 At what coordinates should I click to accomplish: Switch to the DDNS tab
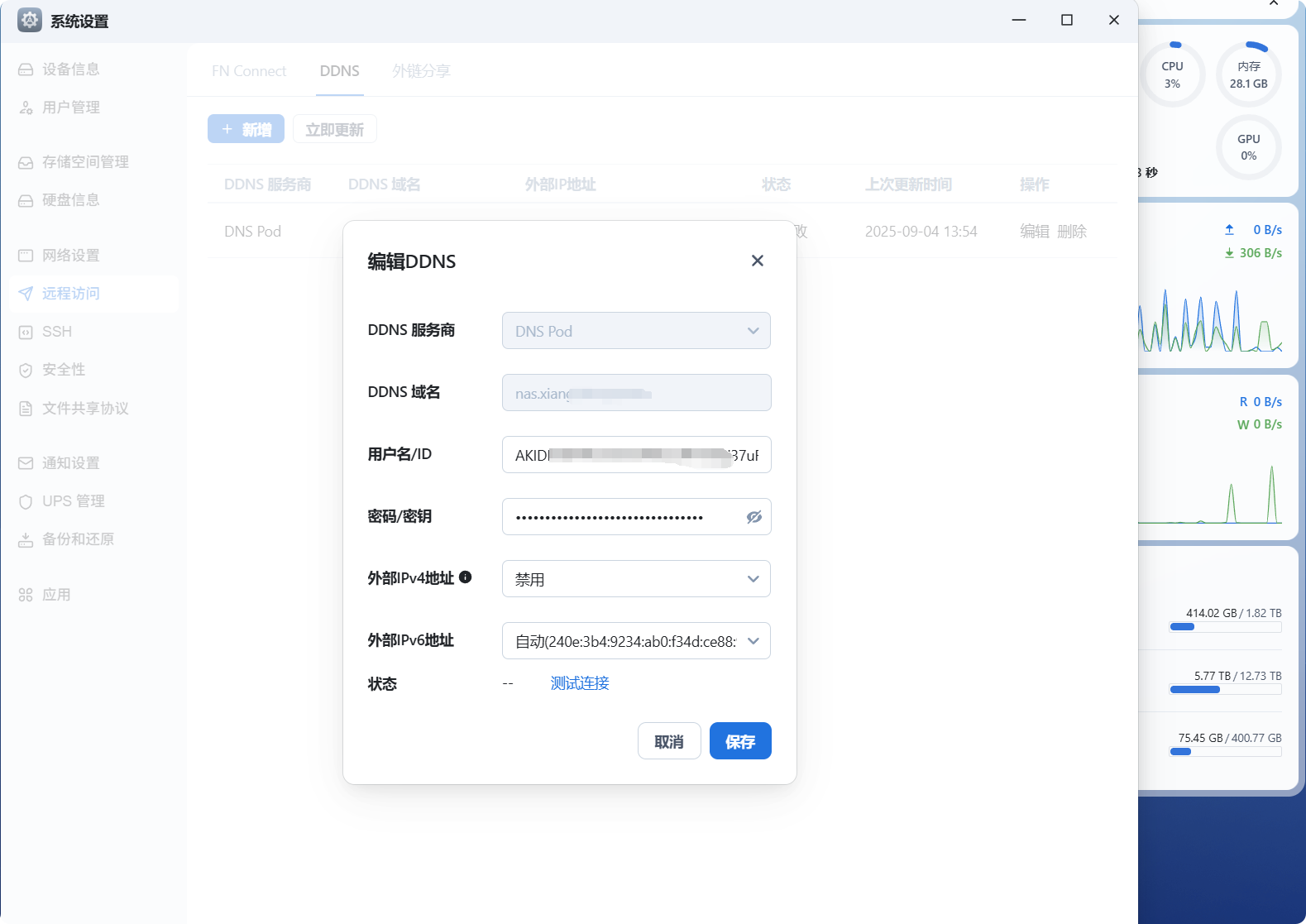tap(340, 71)
